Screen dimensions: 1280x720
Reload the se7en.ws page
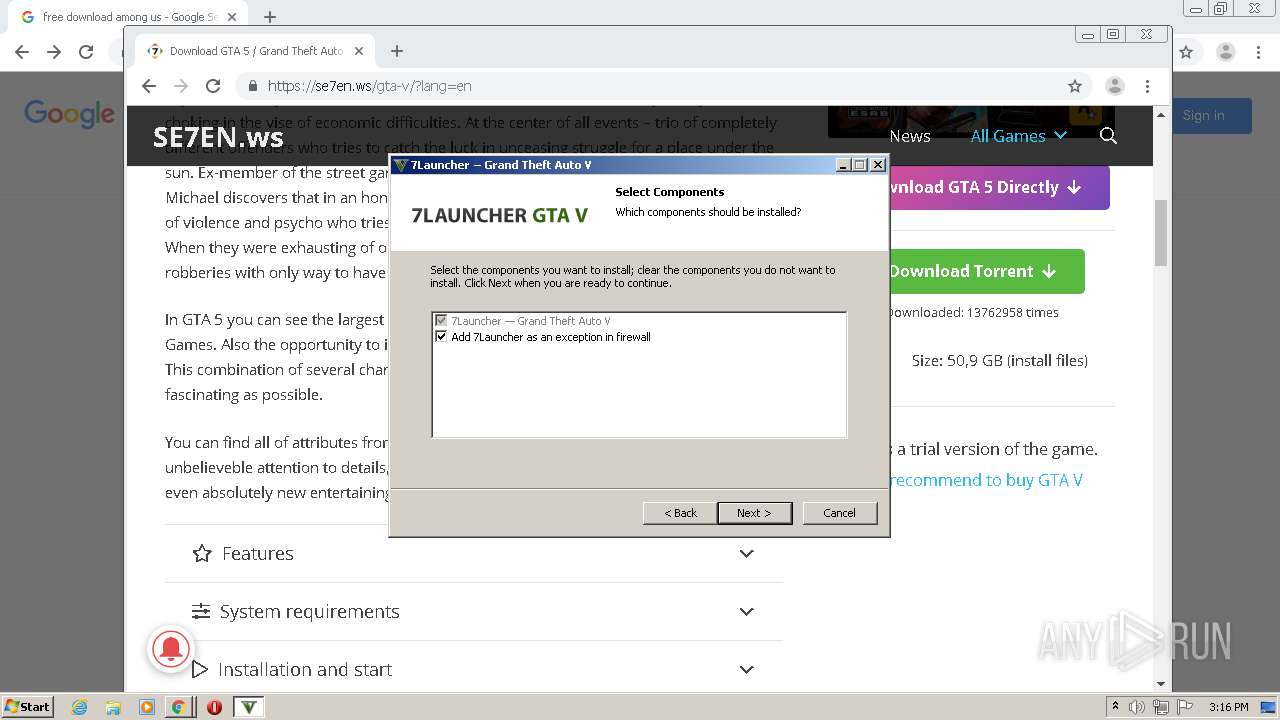click(x=213, y=86)
